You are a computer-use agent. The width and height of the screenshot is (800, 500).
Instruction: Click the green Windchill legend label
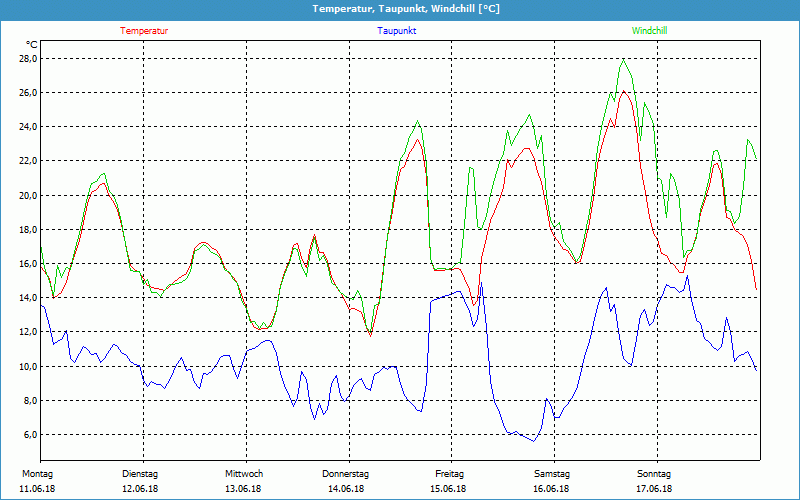[x=649, y=31]
